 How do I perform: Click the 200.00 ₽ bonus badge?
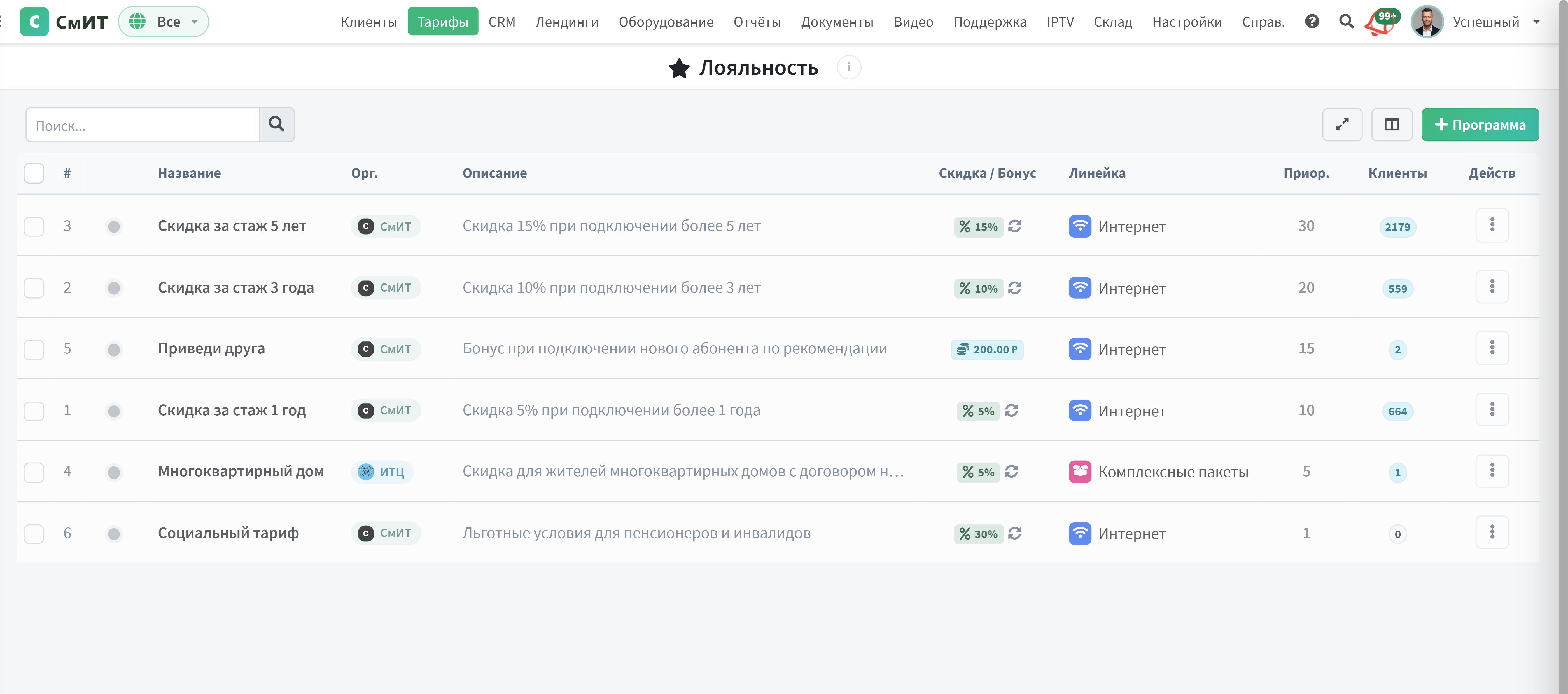tap(987, 349)
